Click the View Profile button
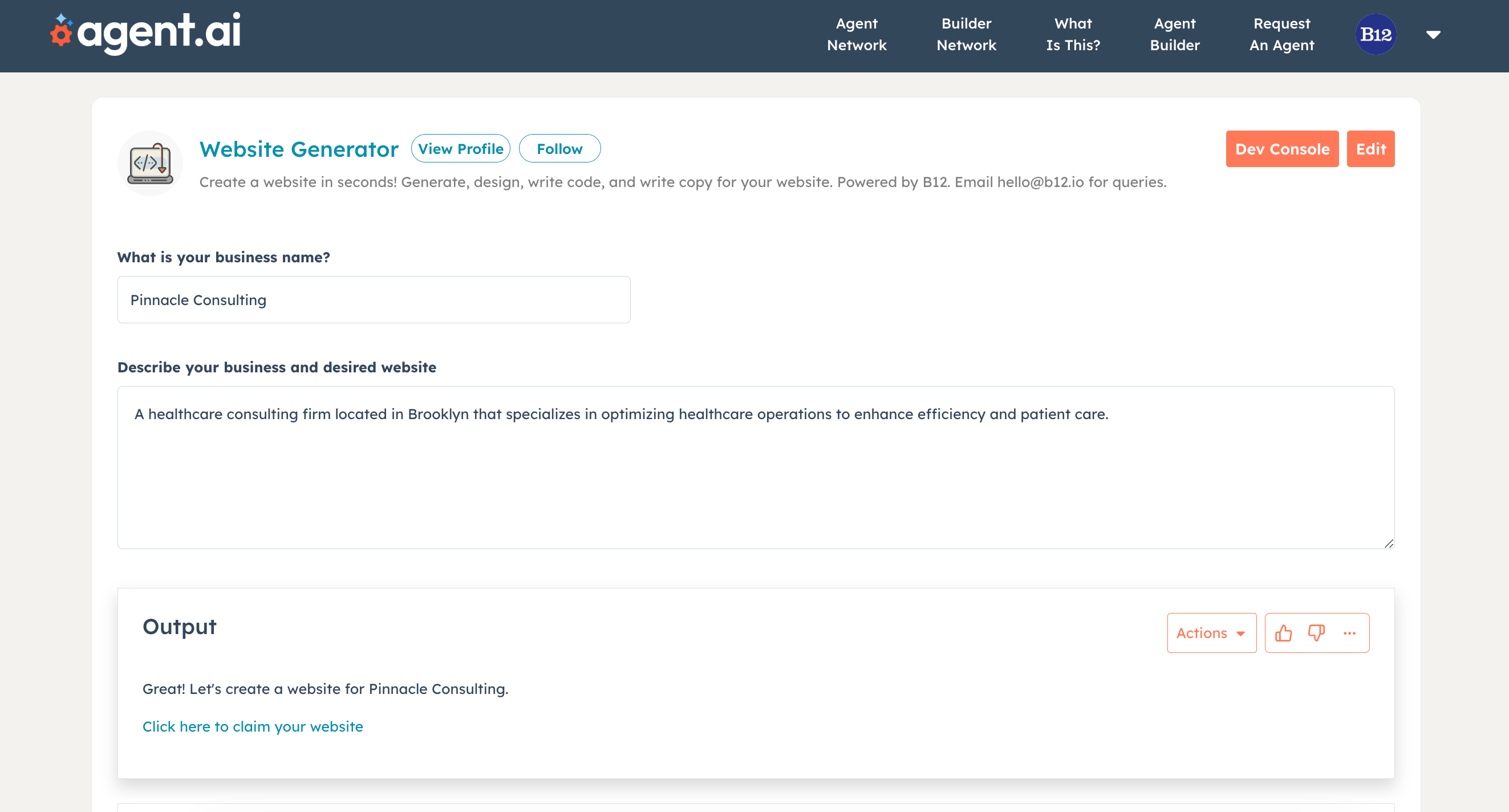 pyautogui.click(x=460, y=149)
